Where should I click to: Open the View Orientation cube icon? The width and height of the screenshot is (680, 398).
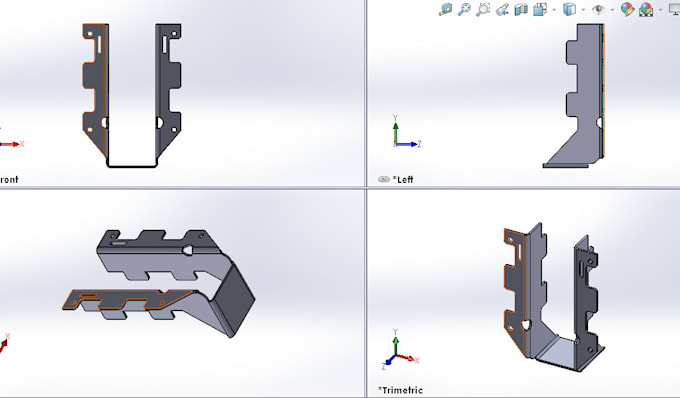(x=540, y=9)
